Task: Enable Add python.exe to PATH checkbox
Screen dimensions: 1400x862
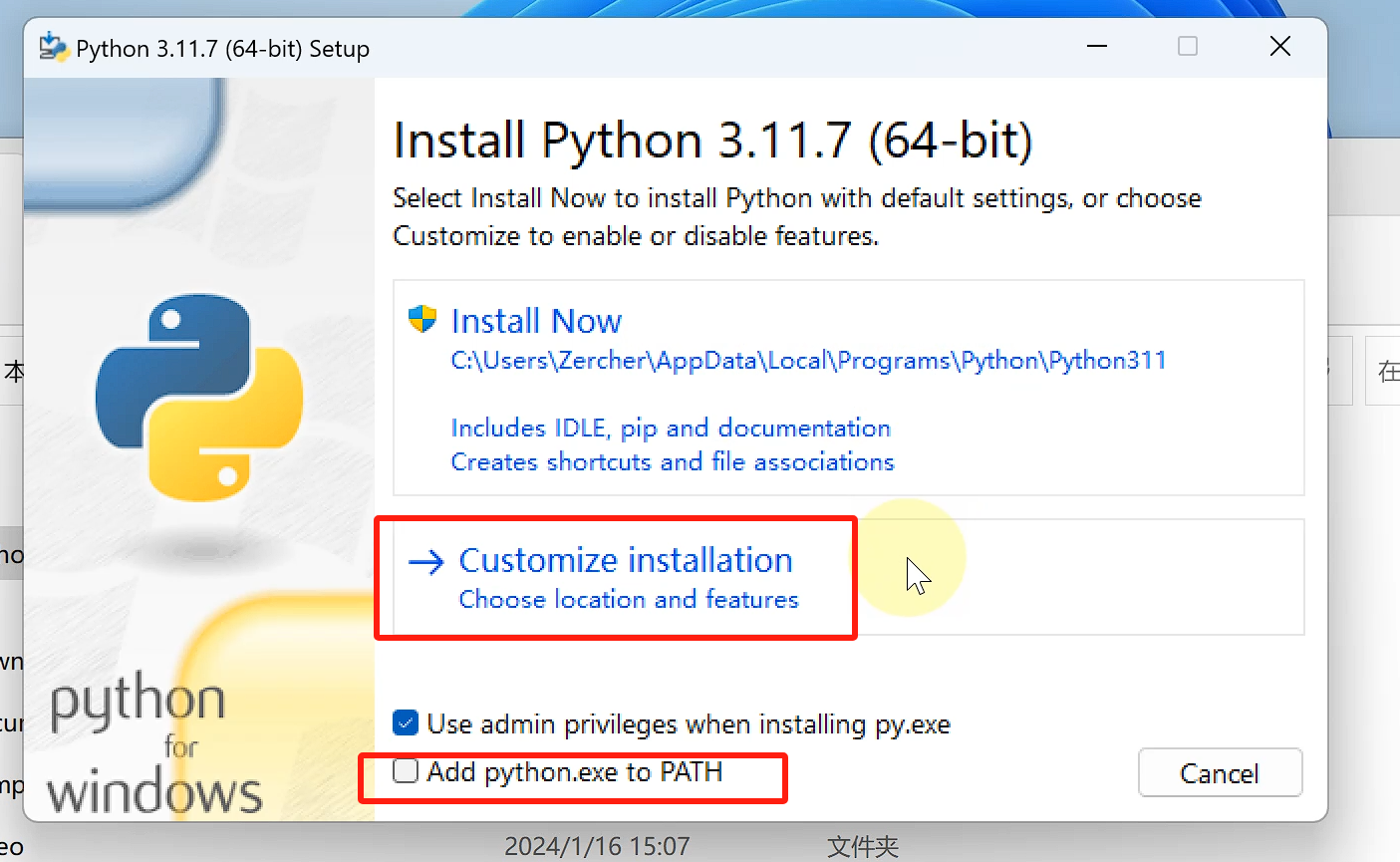Action: 406,771
